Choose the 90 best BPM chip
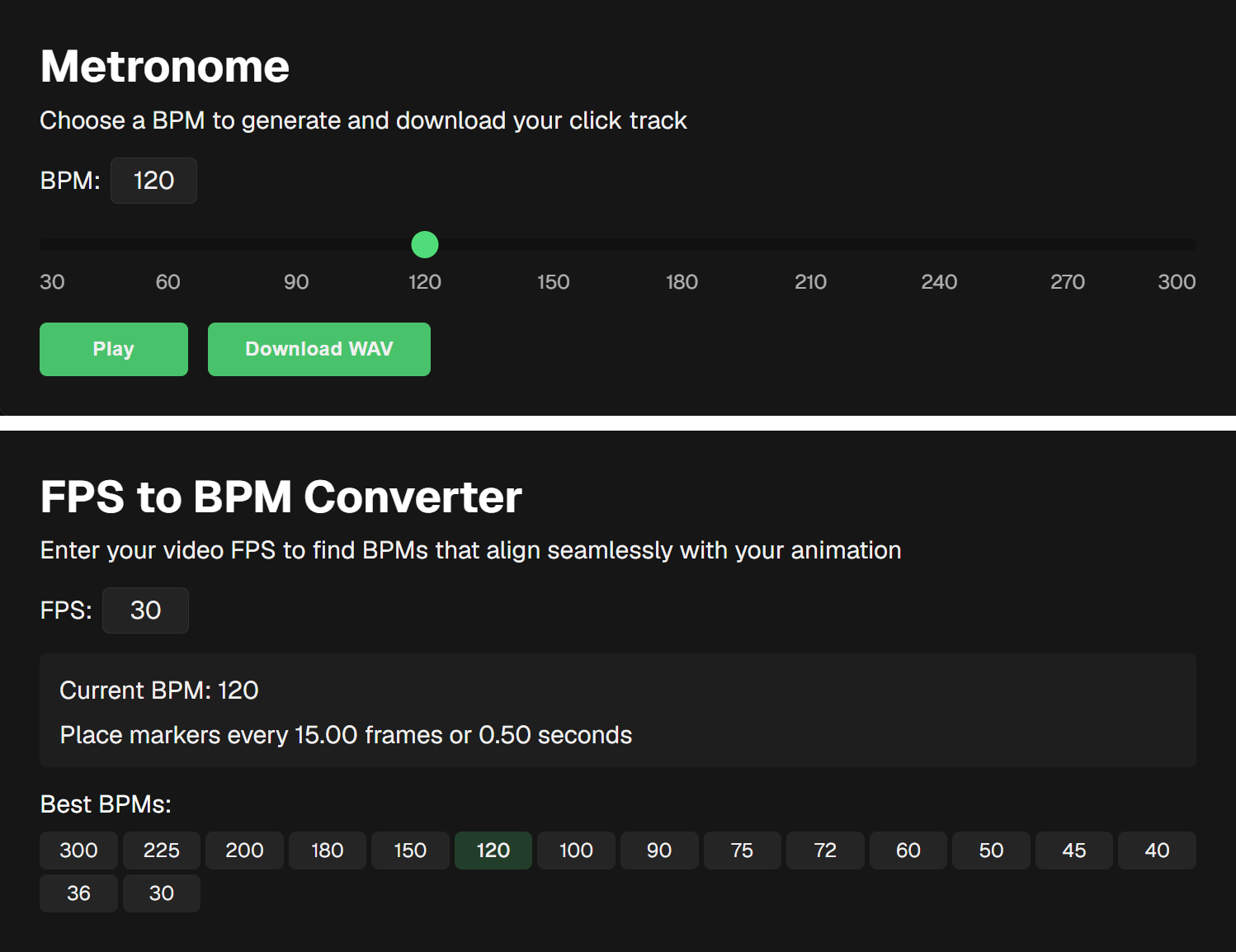The height and width of the screenshot is (952, 1236). pos(659,851)
